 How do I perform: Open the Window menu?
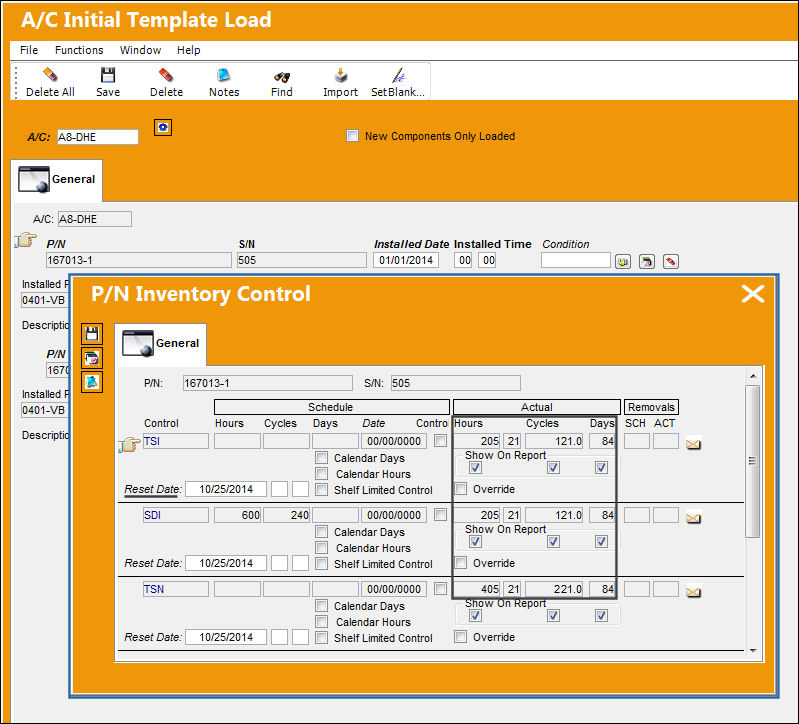click(x=140, y=50)
